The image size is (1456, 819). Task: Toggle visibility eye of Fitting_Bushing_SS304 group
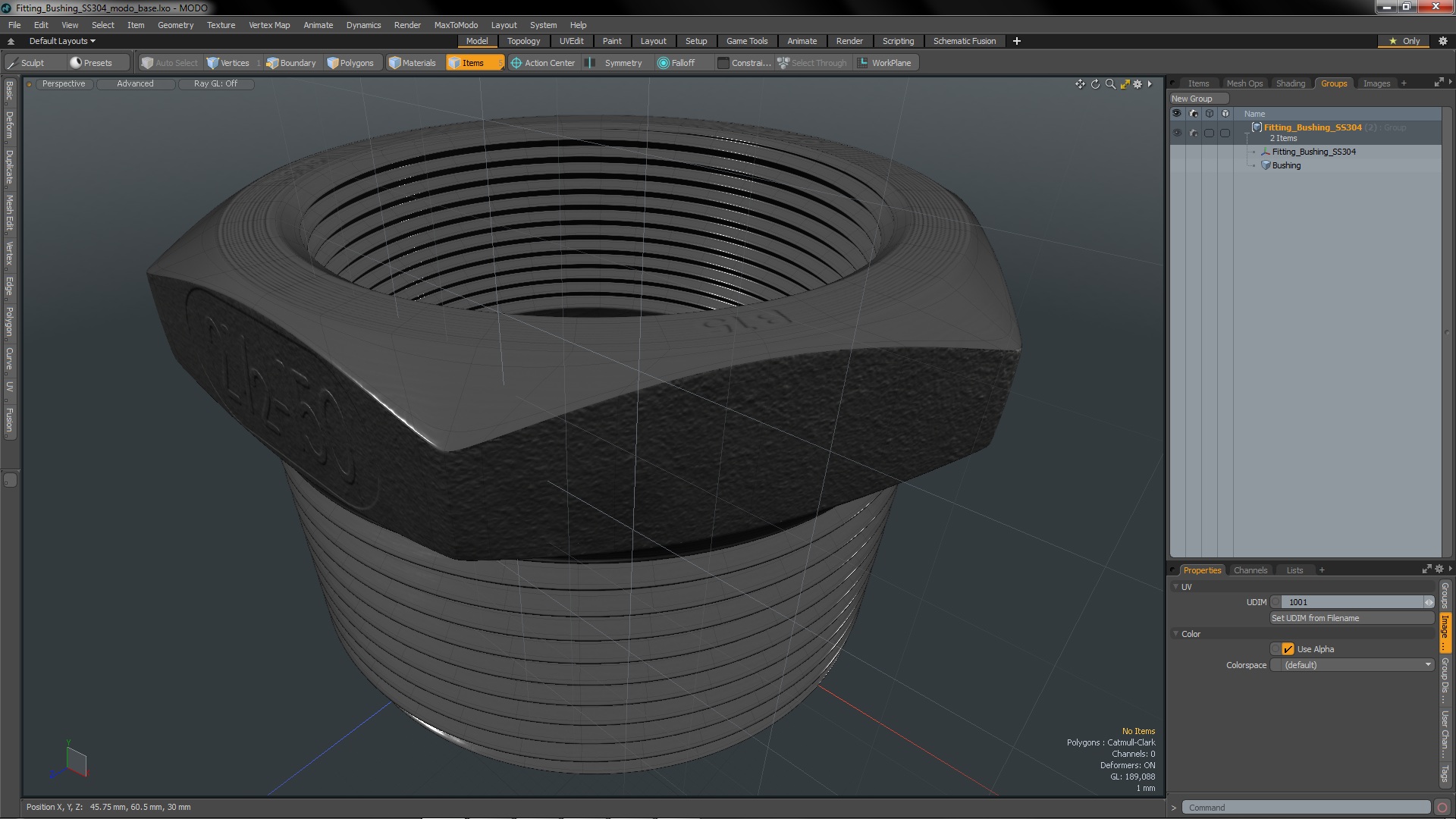click(x=1177, y=133)
